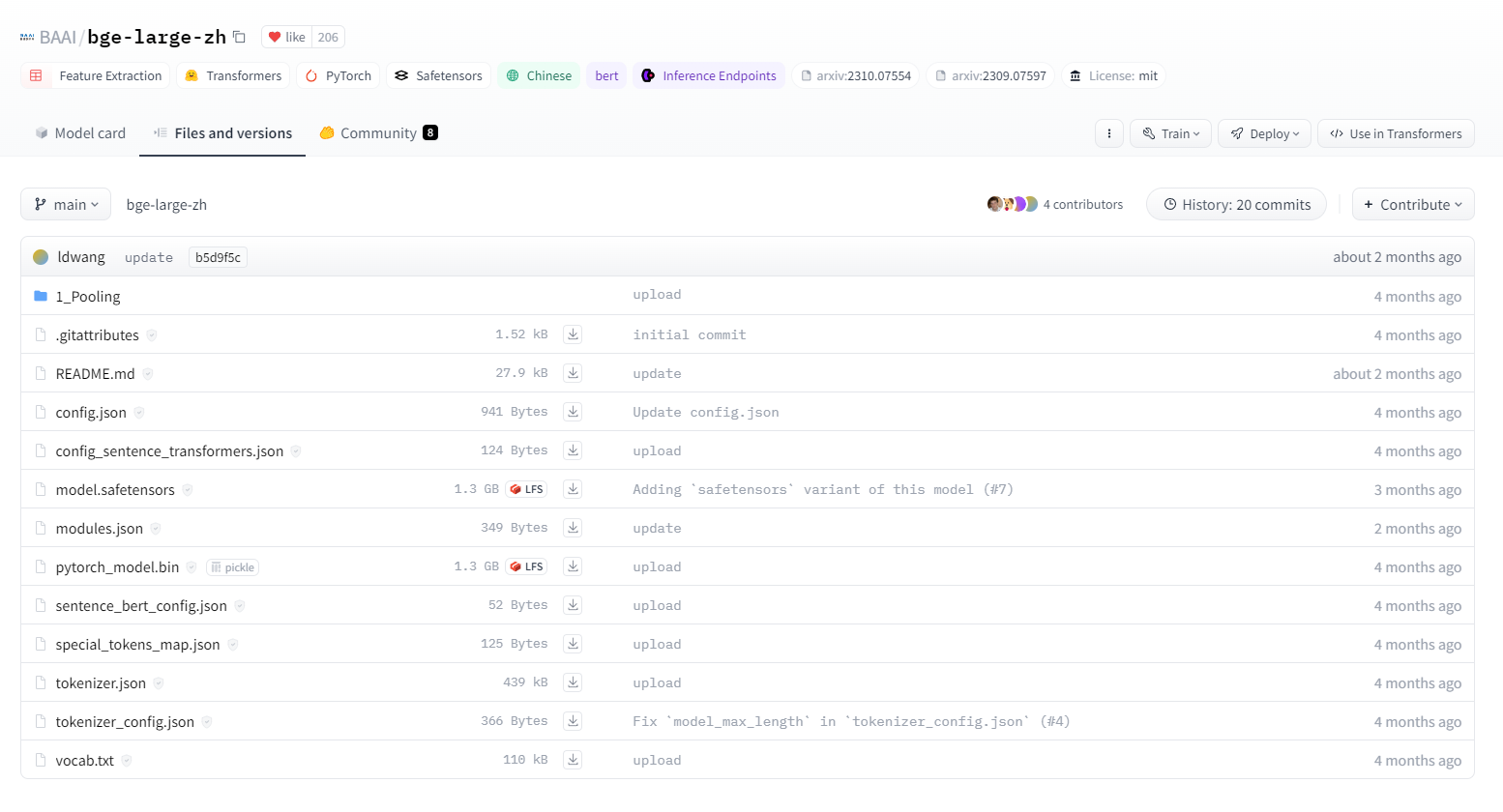
Task: Open commit hash b5d9f5c
Action: (x=218, y=257)
